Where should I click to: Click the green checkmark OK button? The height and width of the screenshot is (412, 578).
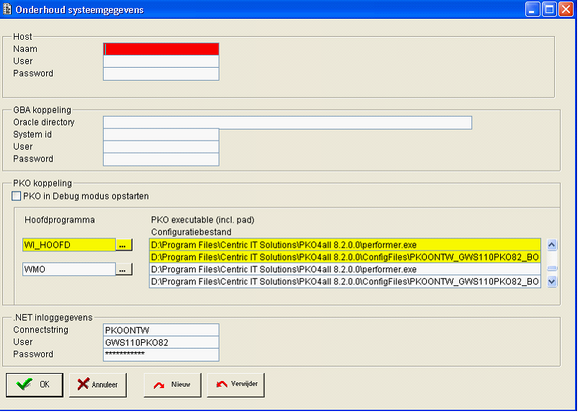[x=34, y=385]
